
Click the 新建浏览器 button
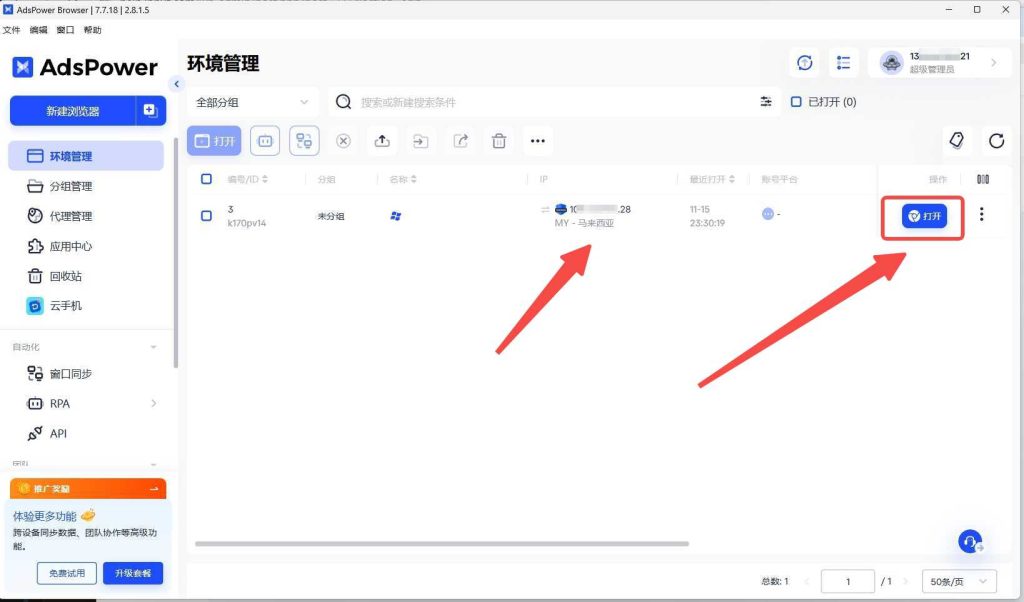pos(73,111)
